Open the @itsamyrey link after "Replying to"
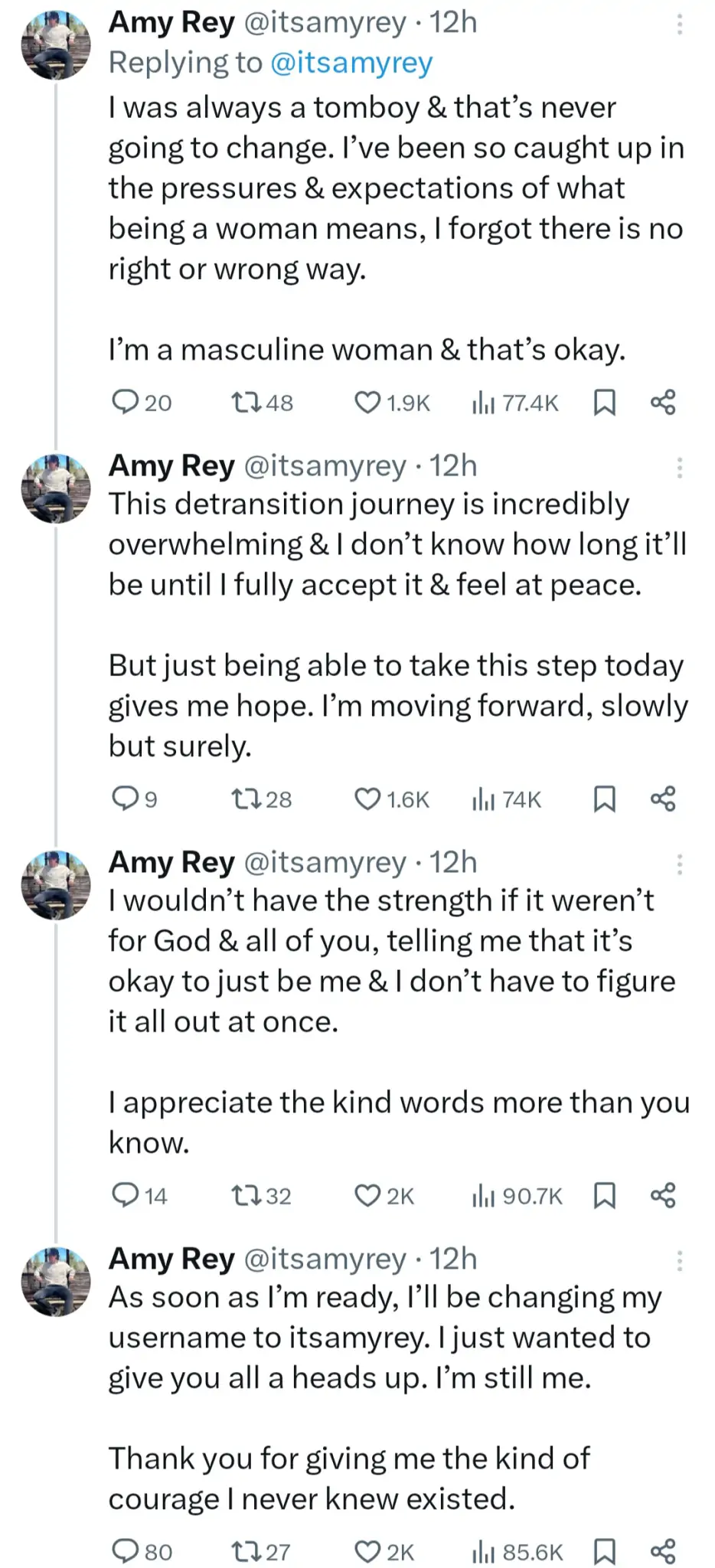 point(351,63)
